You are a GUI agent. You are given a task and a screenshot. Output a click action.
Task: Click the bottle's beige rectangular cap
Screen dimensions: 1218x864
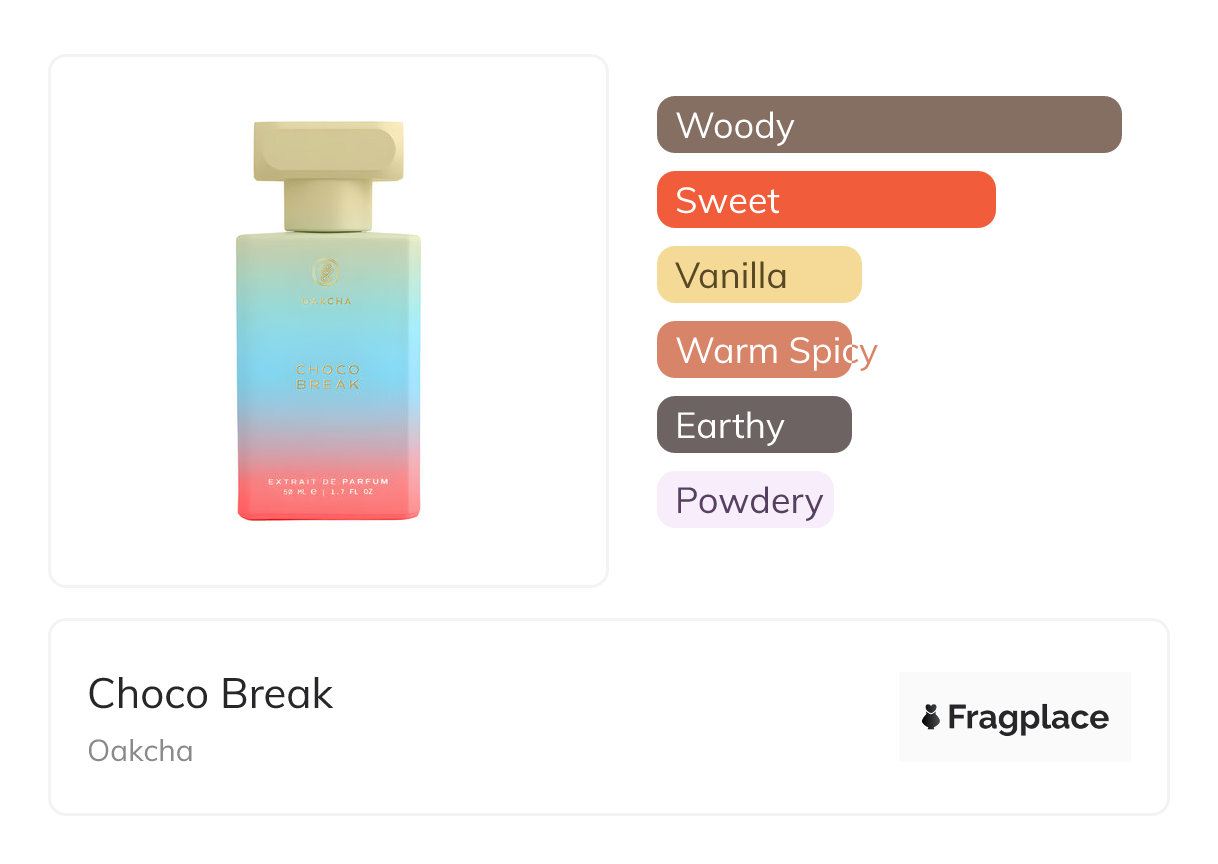click(328, 151)
